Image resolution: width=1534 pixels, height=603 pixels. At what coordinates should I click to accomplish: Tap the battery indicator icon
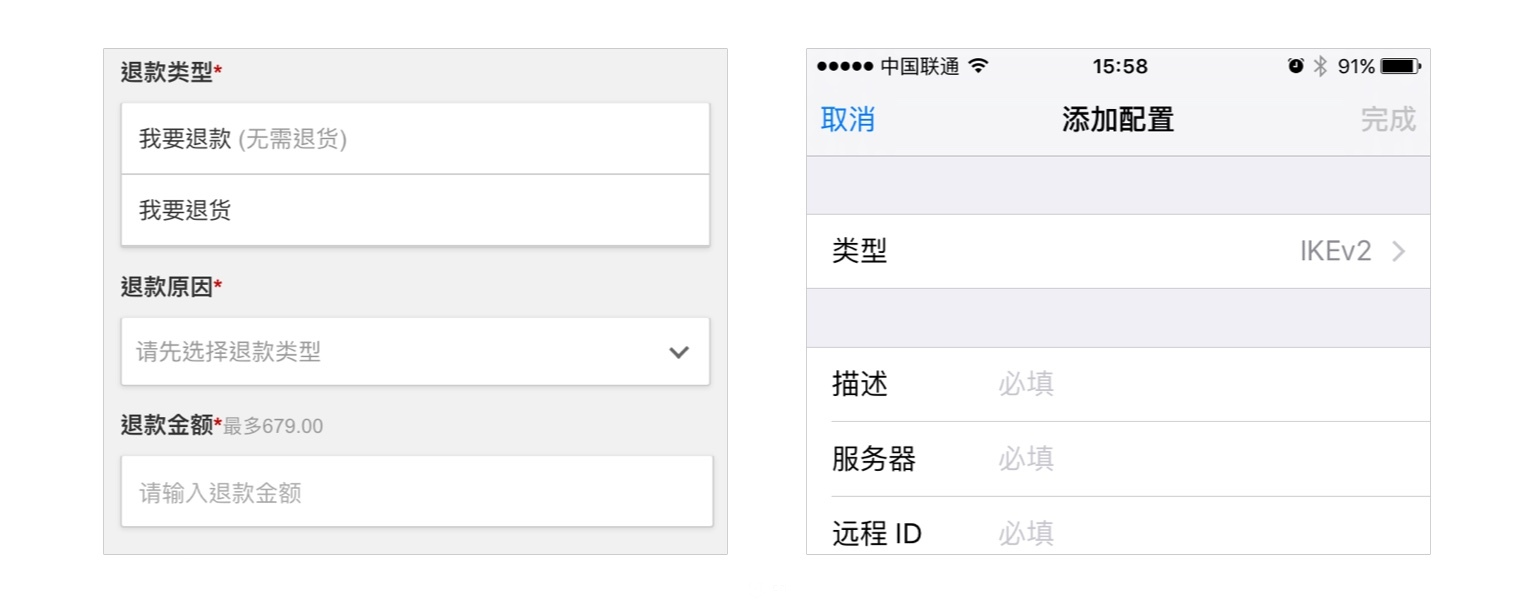point(1401,66)
